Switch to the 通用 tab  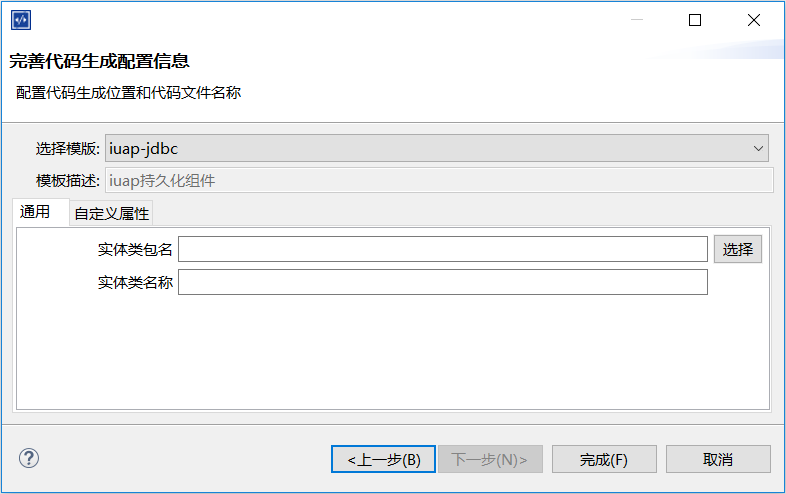[35, 212]
